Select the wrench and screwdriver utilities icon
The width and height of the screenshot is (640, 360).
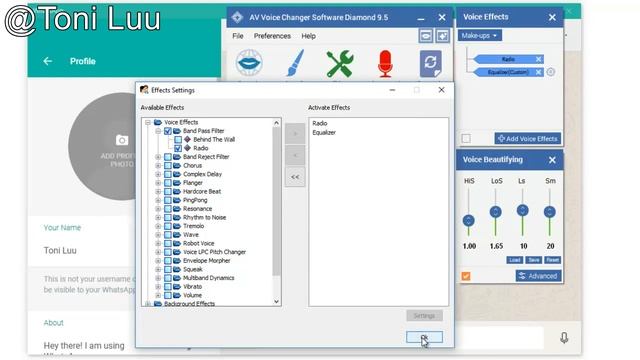[340, 63]
